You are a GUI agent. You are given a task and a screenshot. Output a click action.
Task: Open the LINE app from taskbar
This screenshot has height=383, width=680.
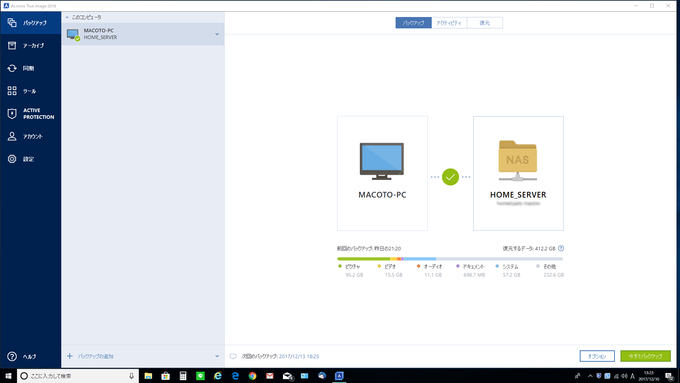click(200, 376)
